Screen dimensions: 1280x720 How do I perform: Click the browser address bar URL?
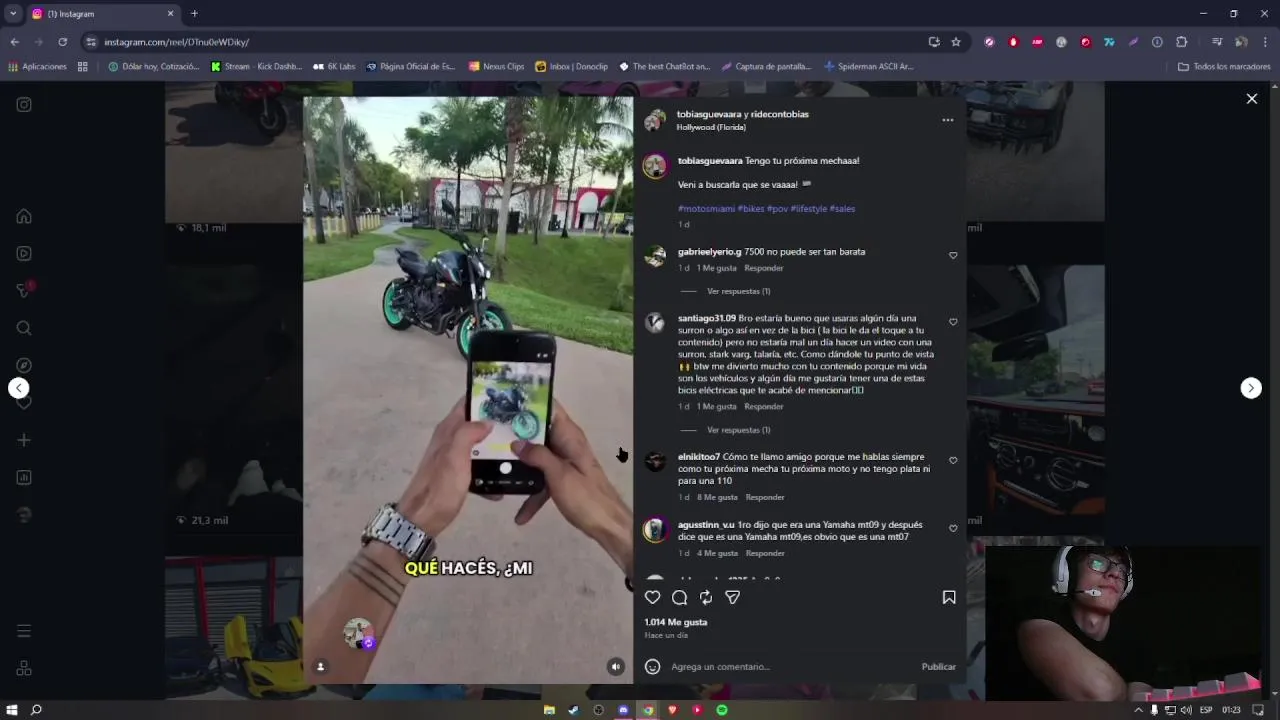click(x=177, y=42)
